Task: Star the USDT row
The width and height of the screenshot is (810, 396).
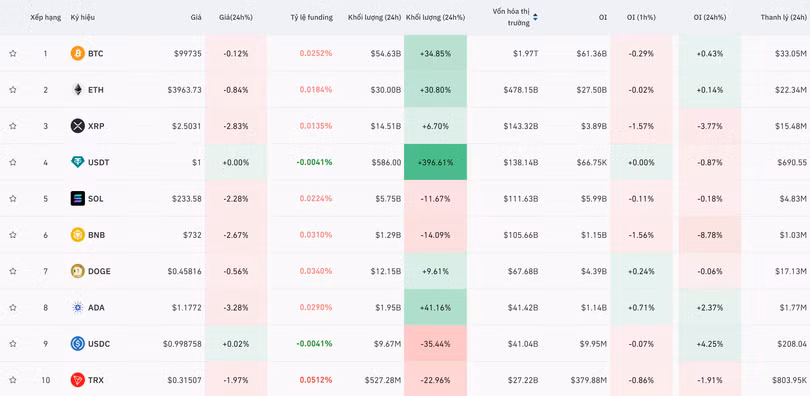Action: [13, 162]
